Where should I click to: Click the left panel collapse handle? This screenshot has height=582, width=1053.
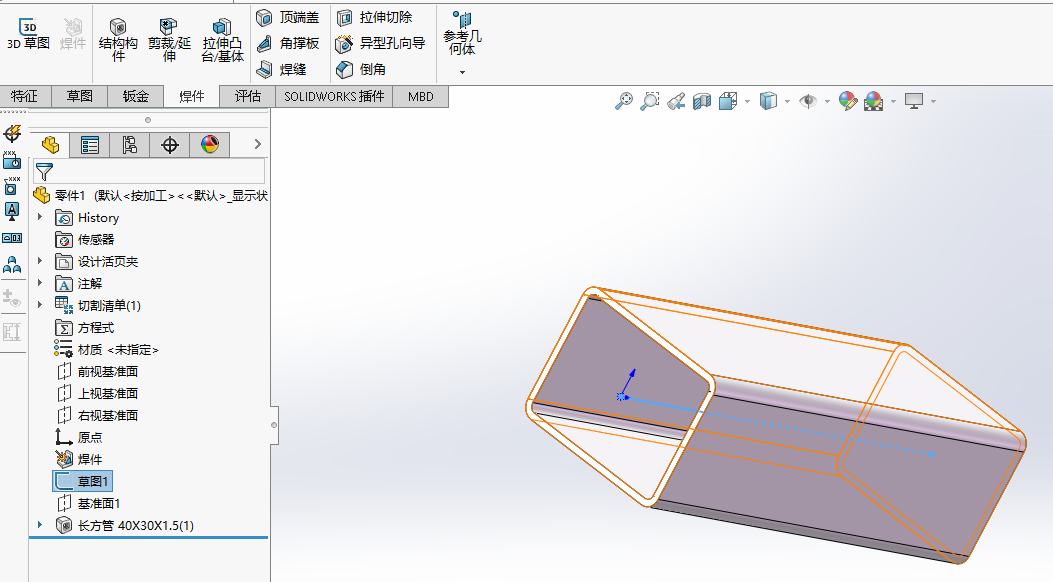pyautogui.click(x=274, y=425)
